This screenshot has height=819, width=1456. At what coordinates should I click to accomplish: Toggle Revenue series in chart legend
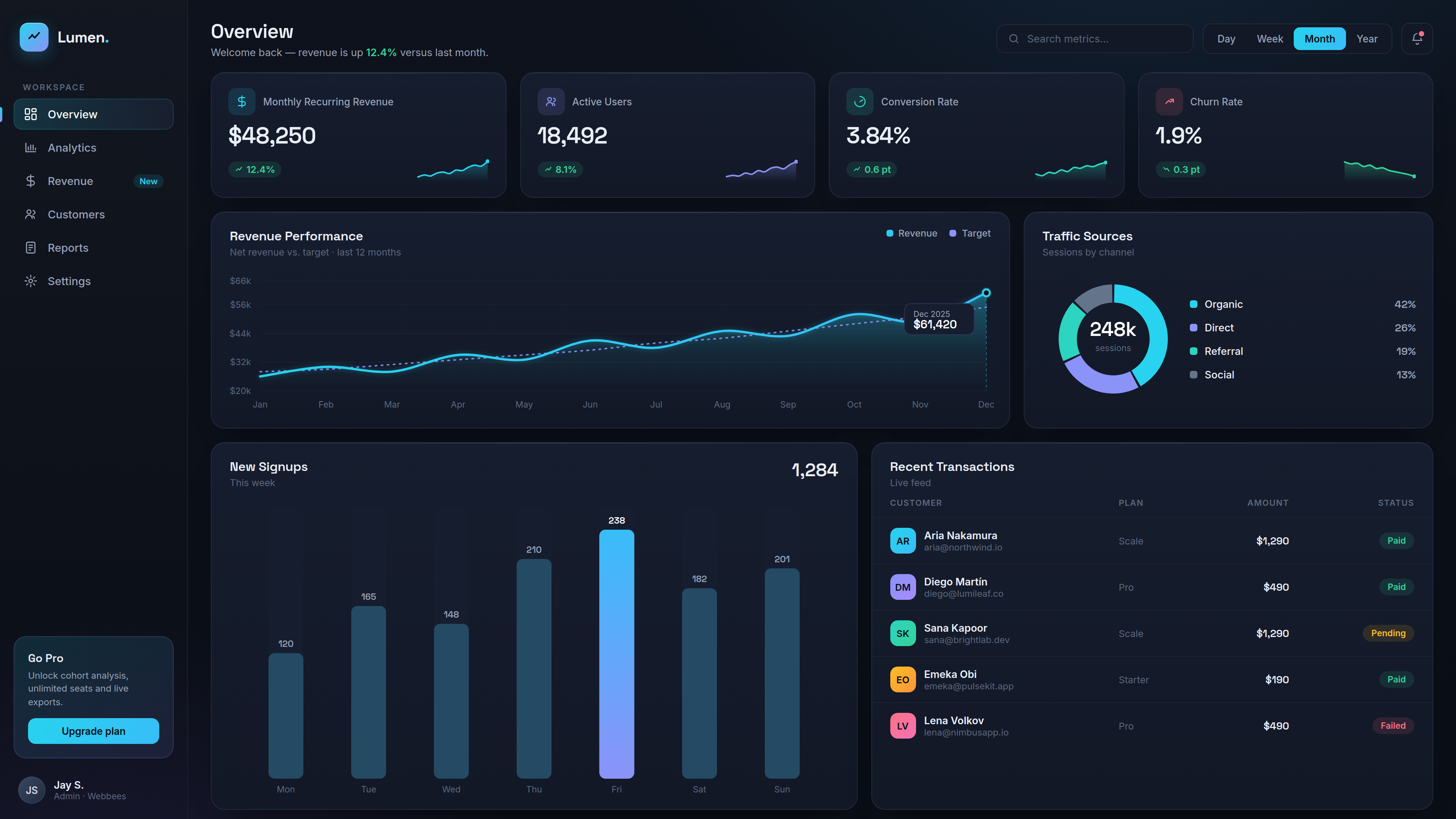(912, 234)
